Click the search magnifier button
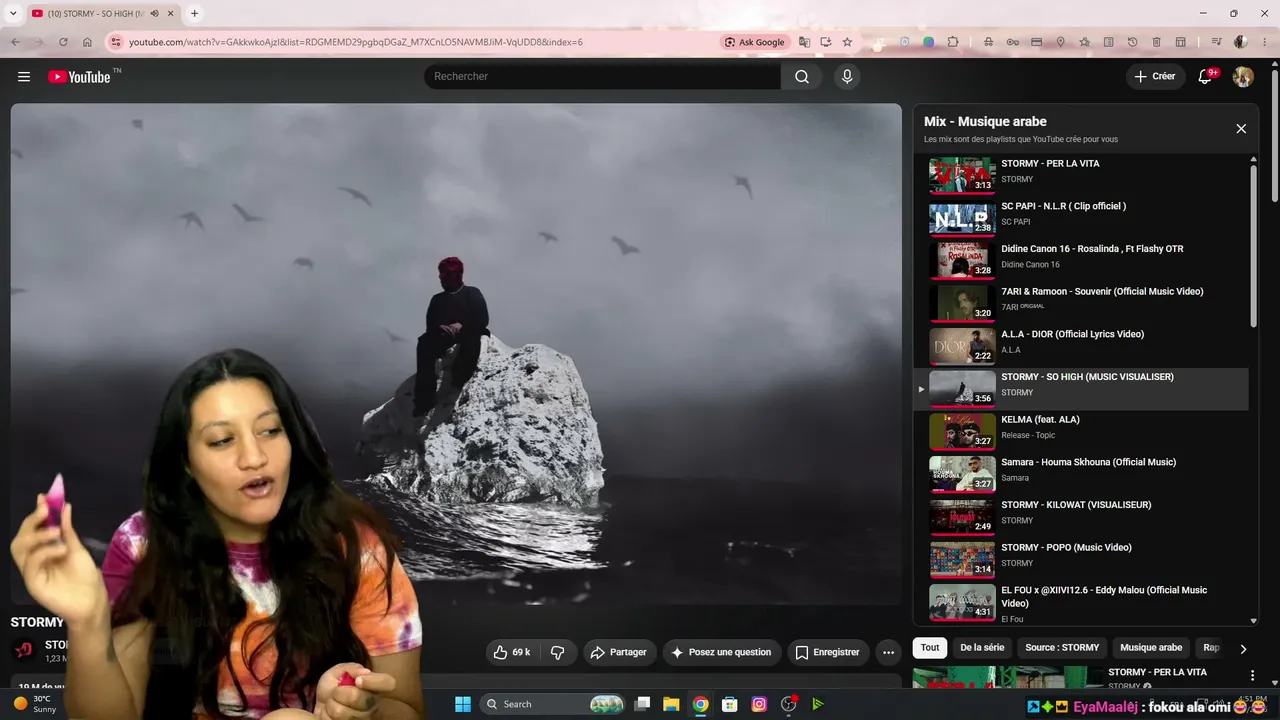This screenshot has height=720, width=1280. (x=802, y=77)
